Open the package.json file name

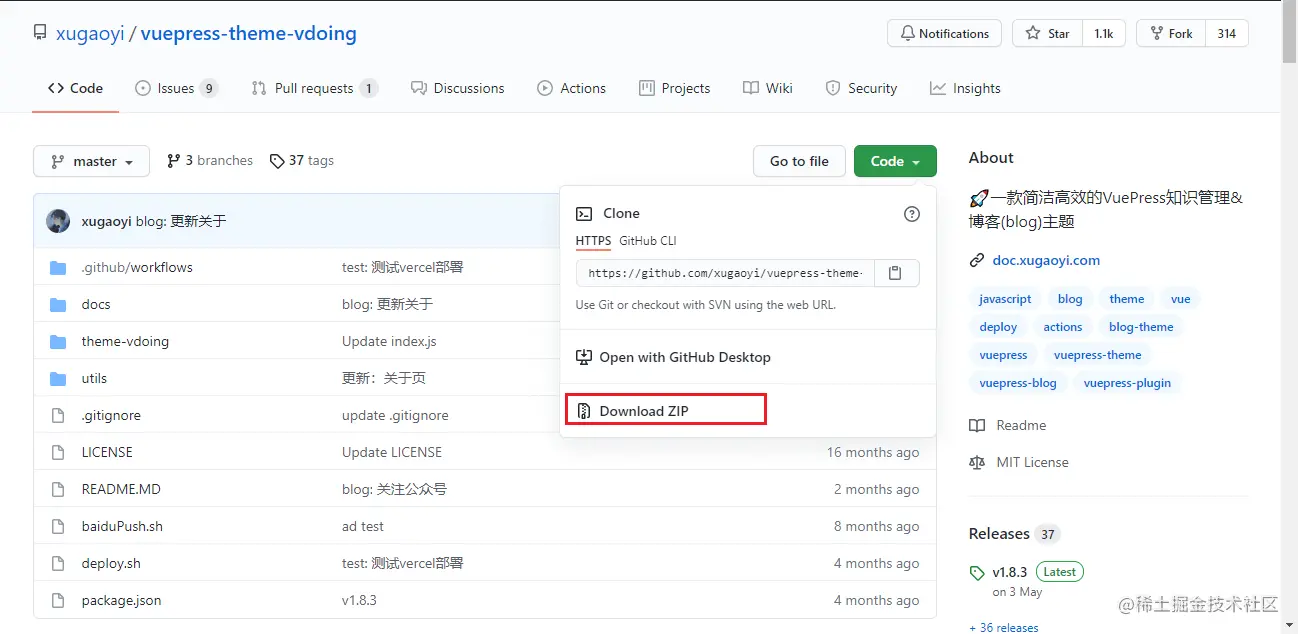pos(121,600)
